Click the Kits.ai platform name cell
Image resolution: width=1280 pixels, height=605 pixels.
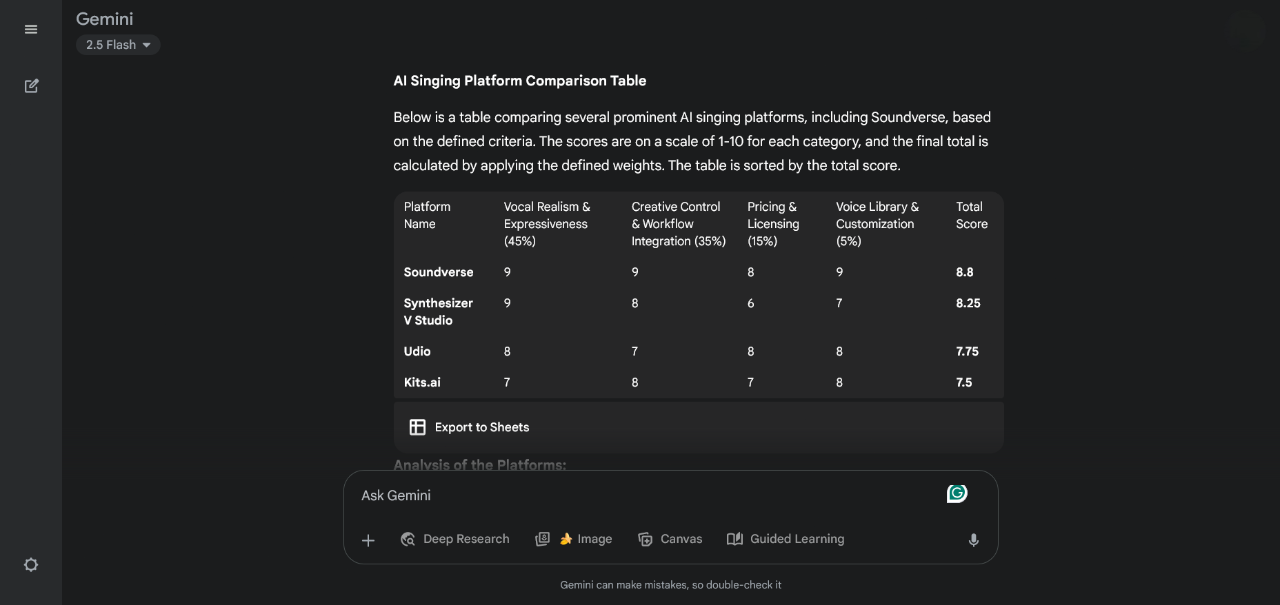[x=422, y=382]
